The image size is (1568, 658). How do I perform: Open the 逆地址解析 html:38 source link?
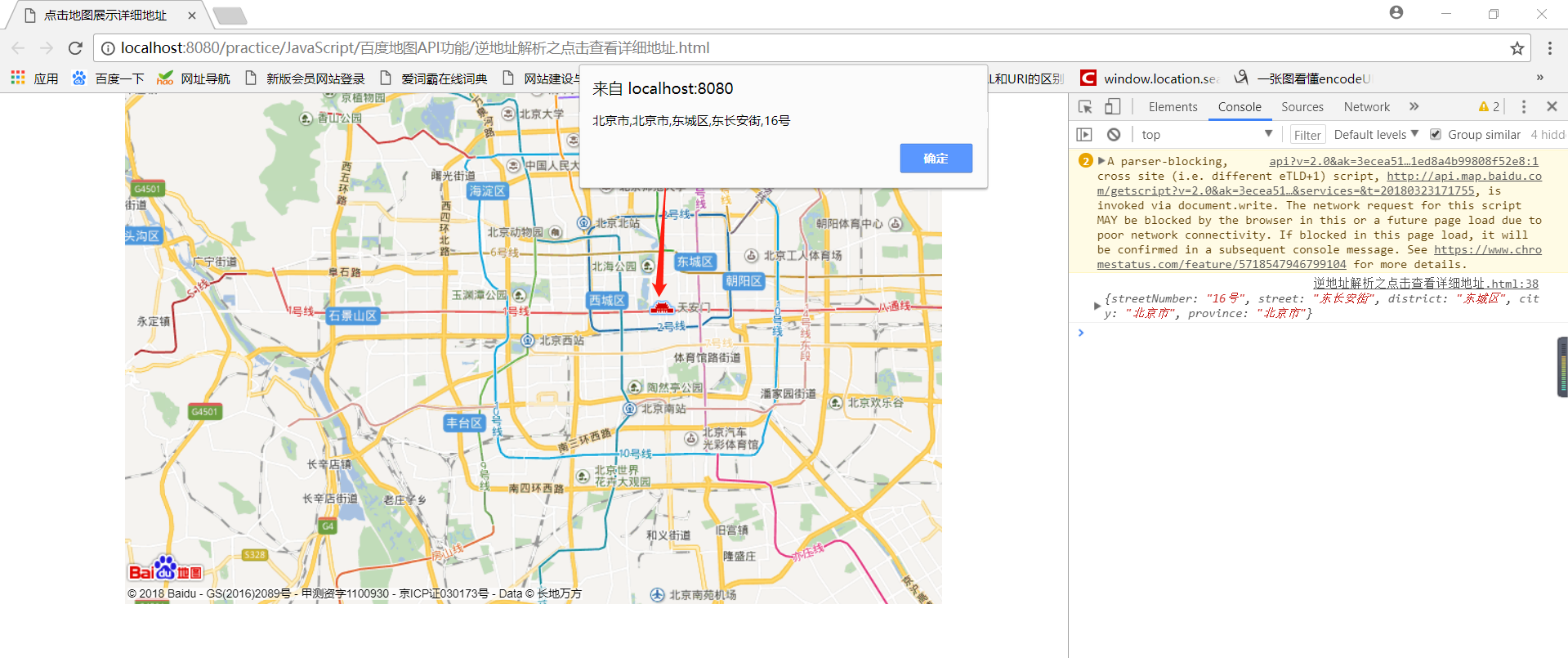[1425, 284]
